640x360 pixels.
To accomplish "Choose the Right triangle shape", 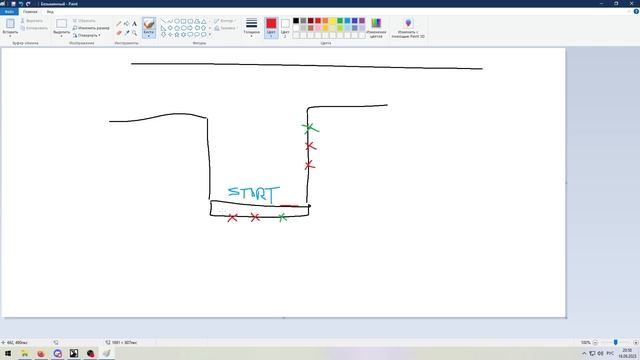I will pyautogui.click(x=163, y=28).
